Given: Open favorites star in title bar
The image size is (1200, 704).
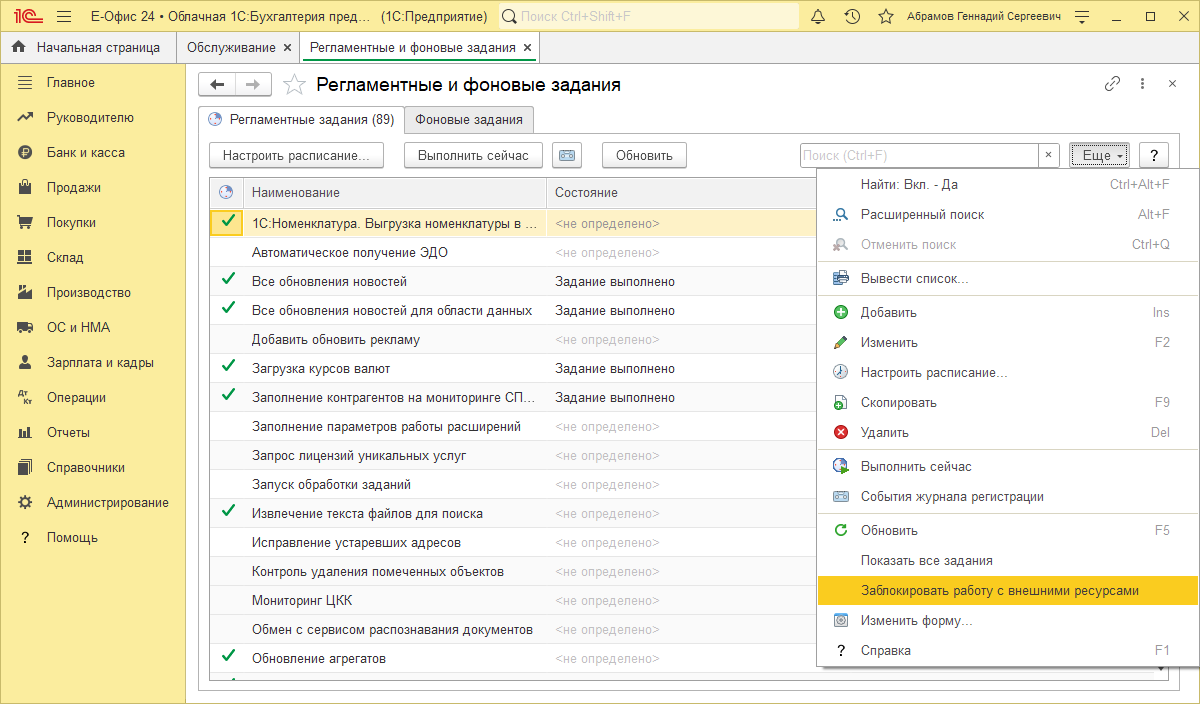Looking at the screenshot, I should (885, 16).
